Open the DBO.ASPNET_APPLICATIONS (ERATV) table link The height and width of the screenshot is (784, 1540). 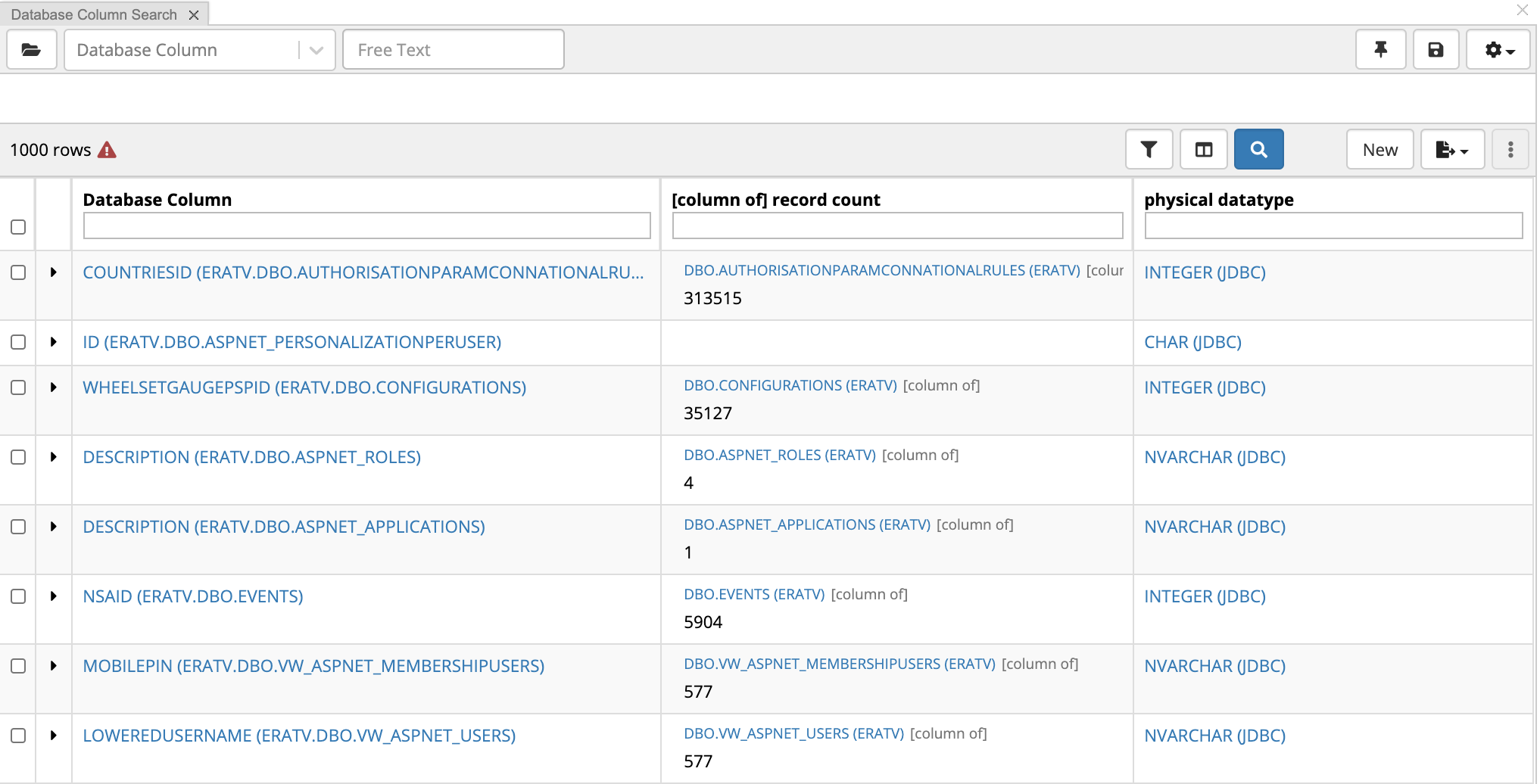pos(807,524)
